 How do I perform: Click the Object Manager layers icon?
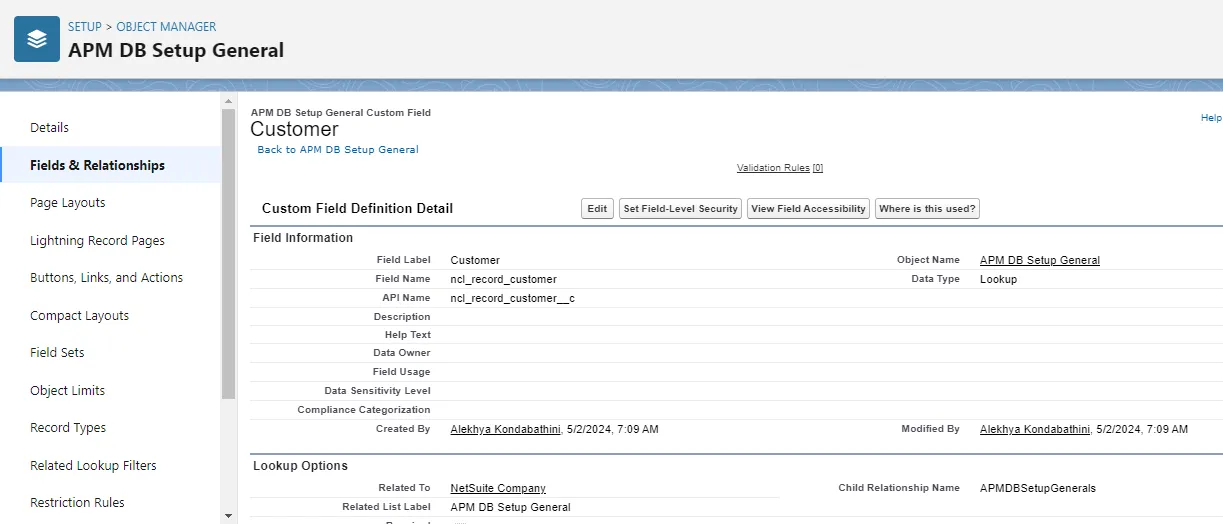tap(37, 39)
